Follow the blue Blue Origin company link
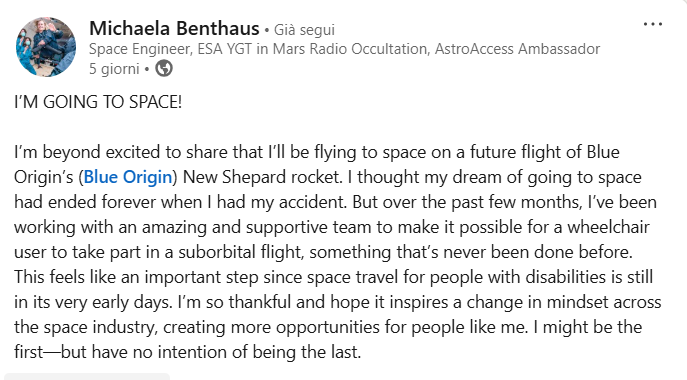687x380 pixels. pos(128,177)
